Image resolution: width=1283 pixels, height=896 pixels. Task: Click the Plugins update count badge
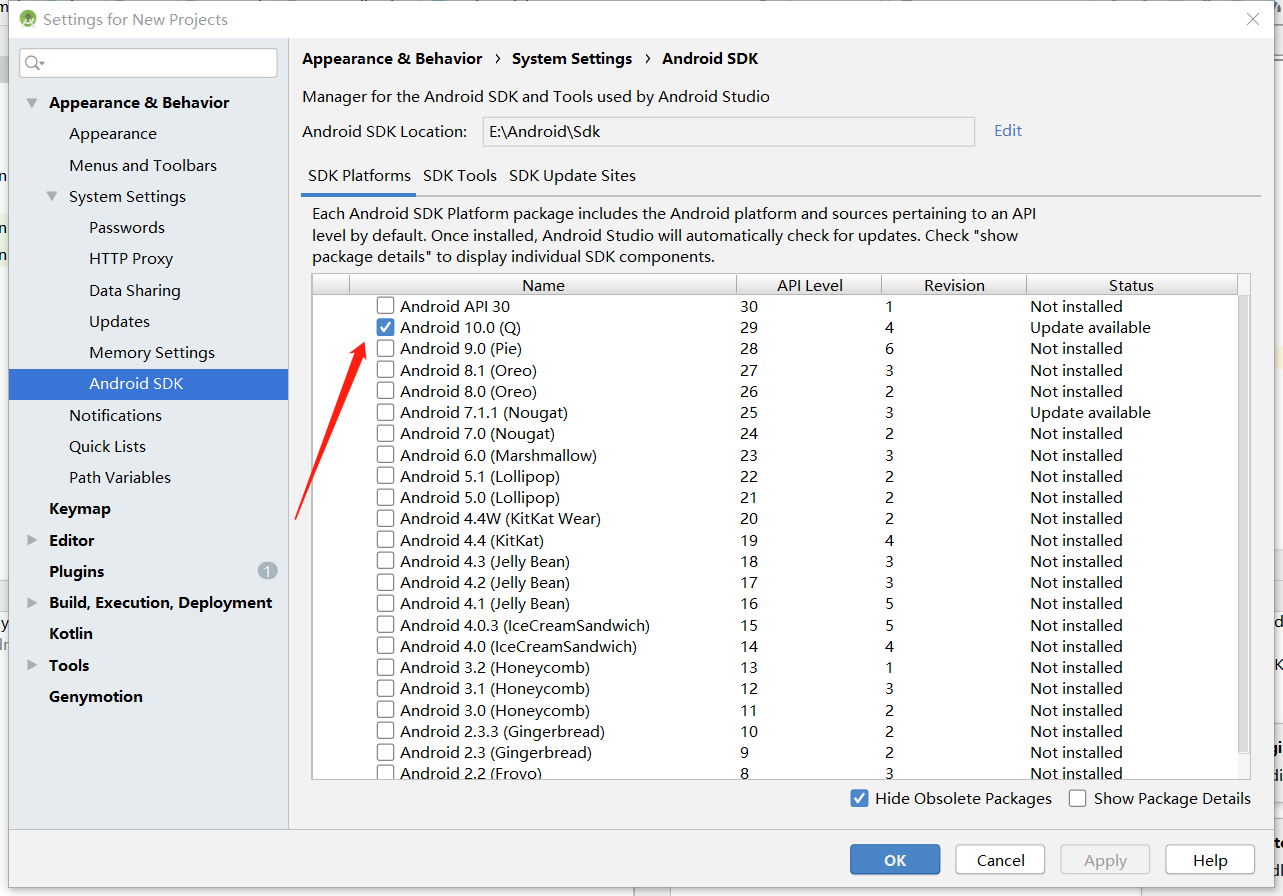pos(267,571)
